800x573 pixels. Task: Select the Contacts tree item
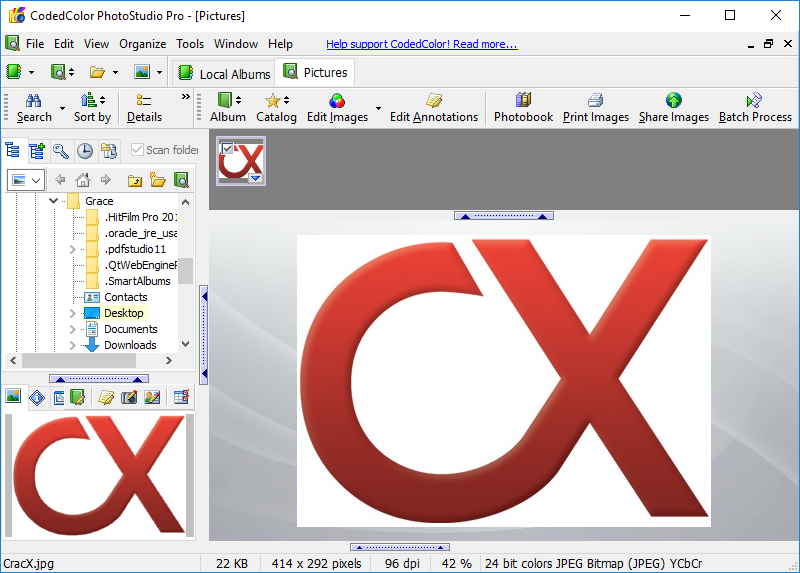click(126, 297)
